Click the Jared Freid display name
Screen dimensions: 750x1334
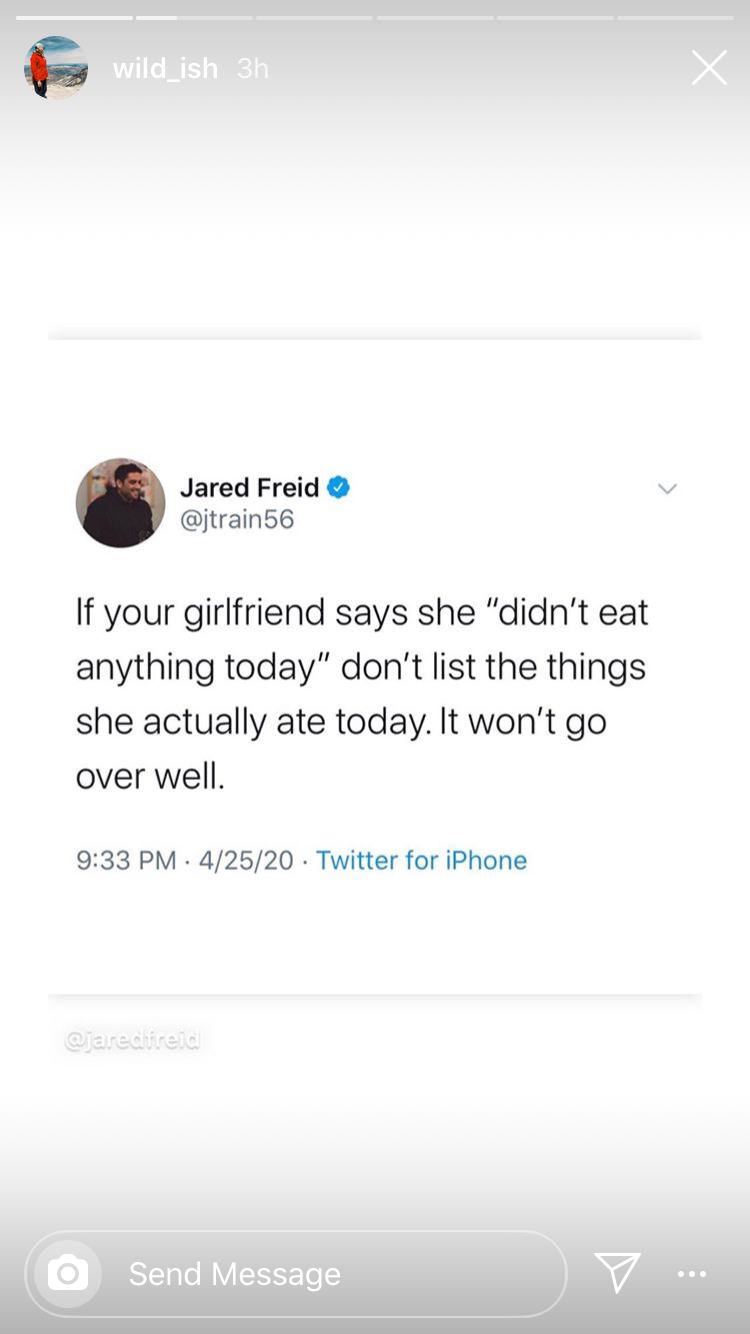pyautogui.click(x=249, y=488)
